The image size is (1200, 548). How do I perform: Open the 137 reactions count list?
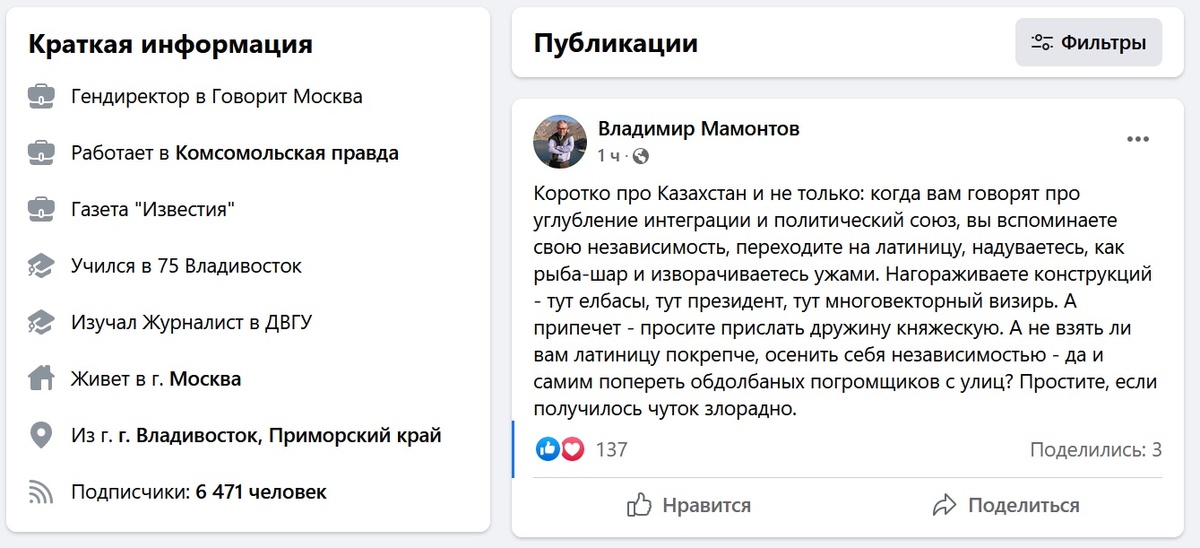[611, 450]
